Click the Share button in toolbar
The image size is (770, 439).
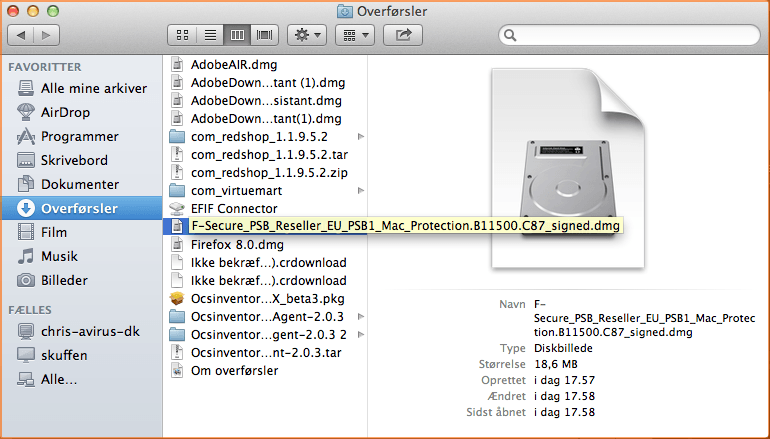[x=403, y=35]
